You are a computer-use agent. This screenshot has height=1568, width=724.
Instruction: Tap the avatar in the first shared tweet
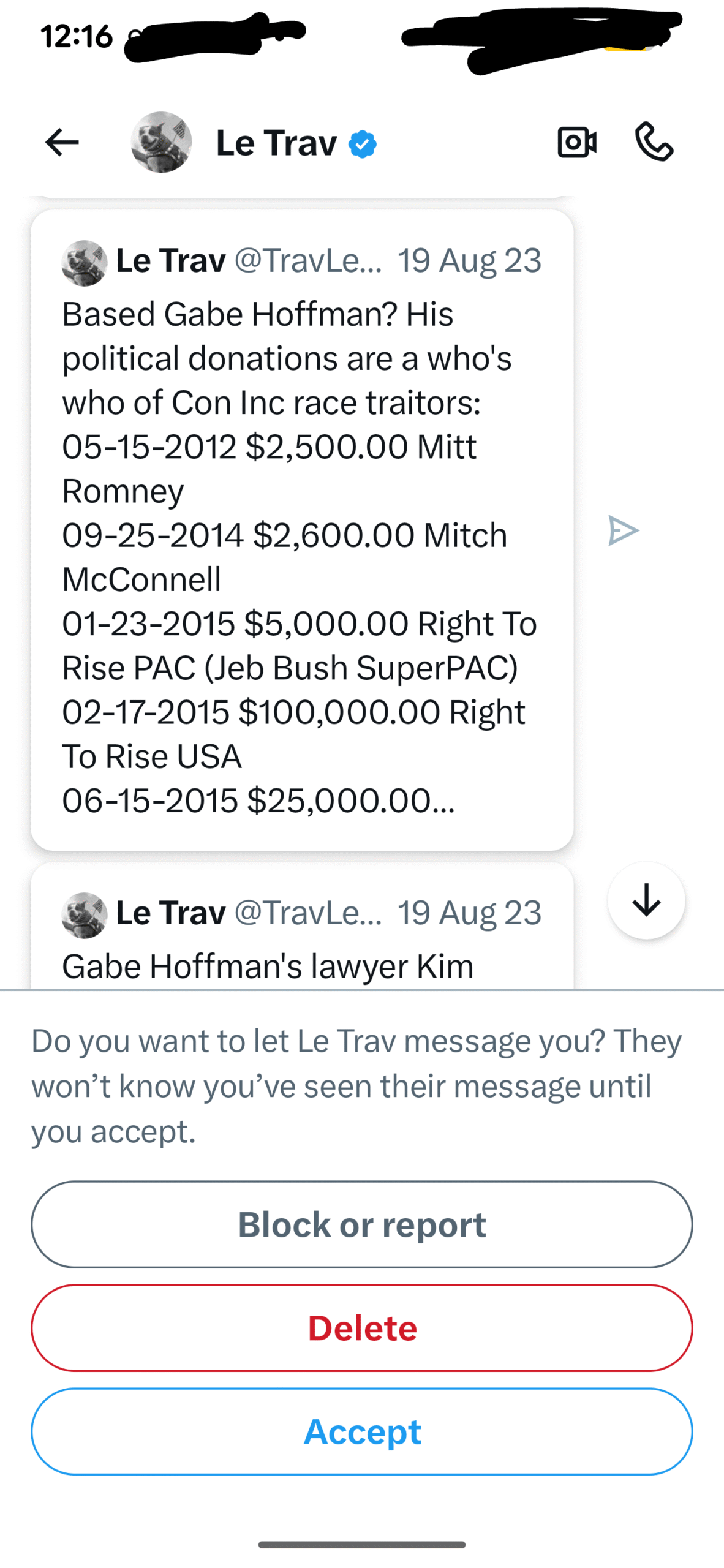(85, 263)
